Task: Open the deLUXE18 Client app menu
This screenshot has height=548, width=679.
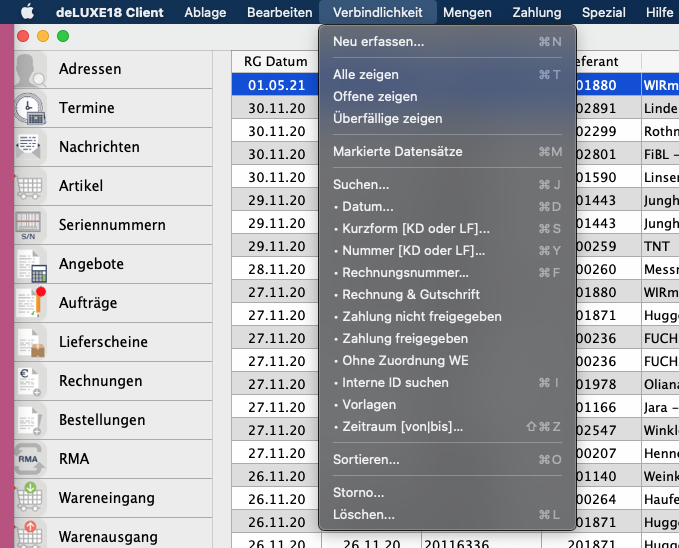Action: 110,12
